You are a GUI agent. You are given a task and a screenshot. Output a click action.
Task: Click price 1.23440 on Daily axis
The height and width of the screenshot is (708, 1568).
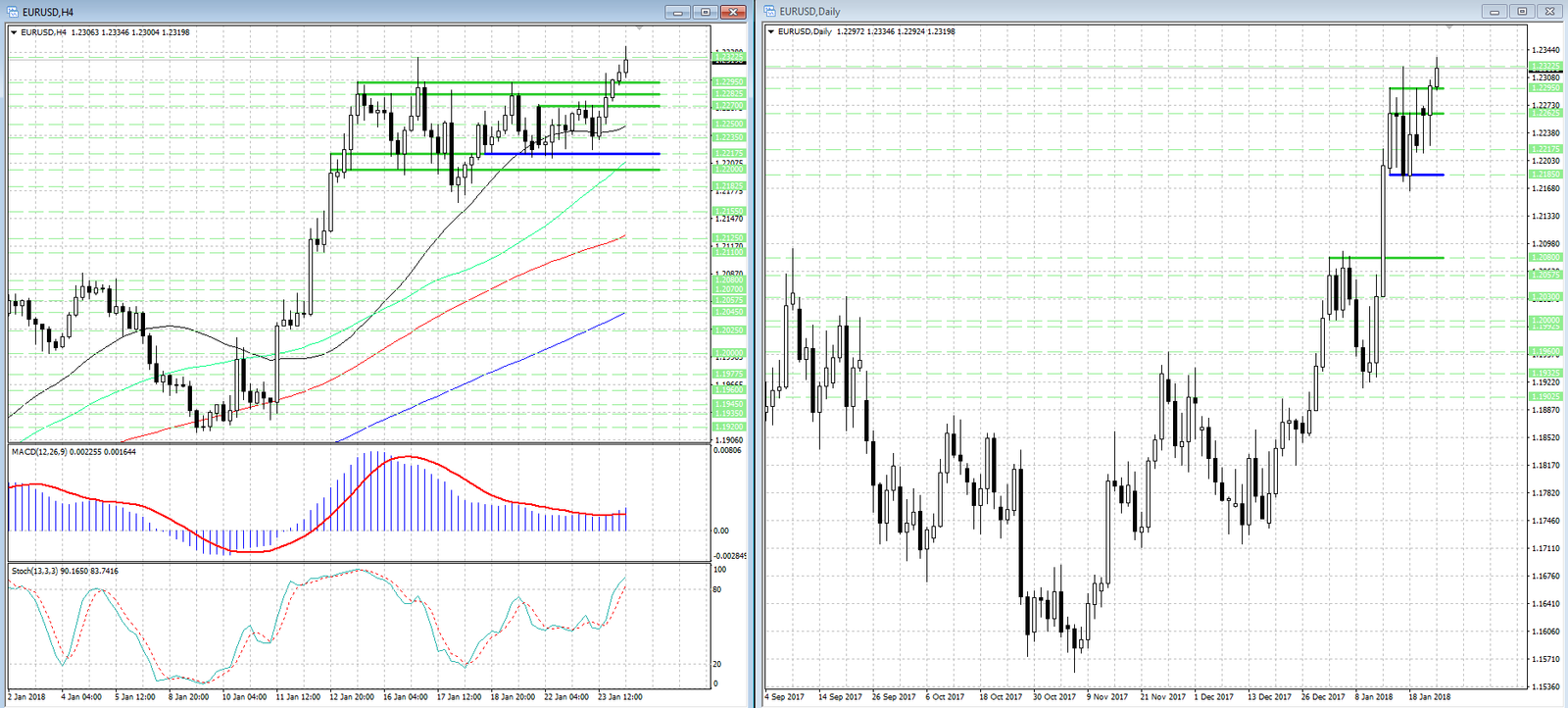coord(1545,50)
